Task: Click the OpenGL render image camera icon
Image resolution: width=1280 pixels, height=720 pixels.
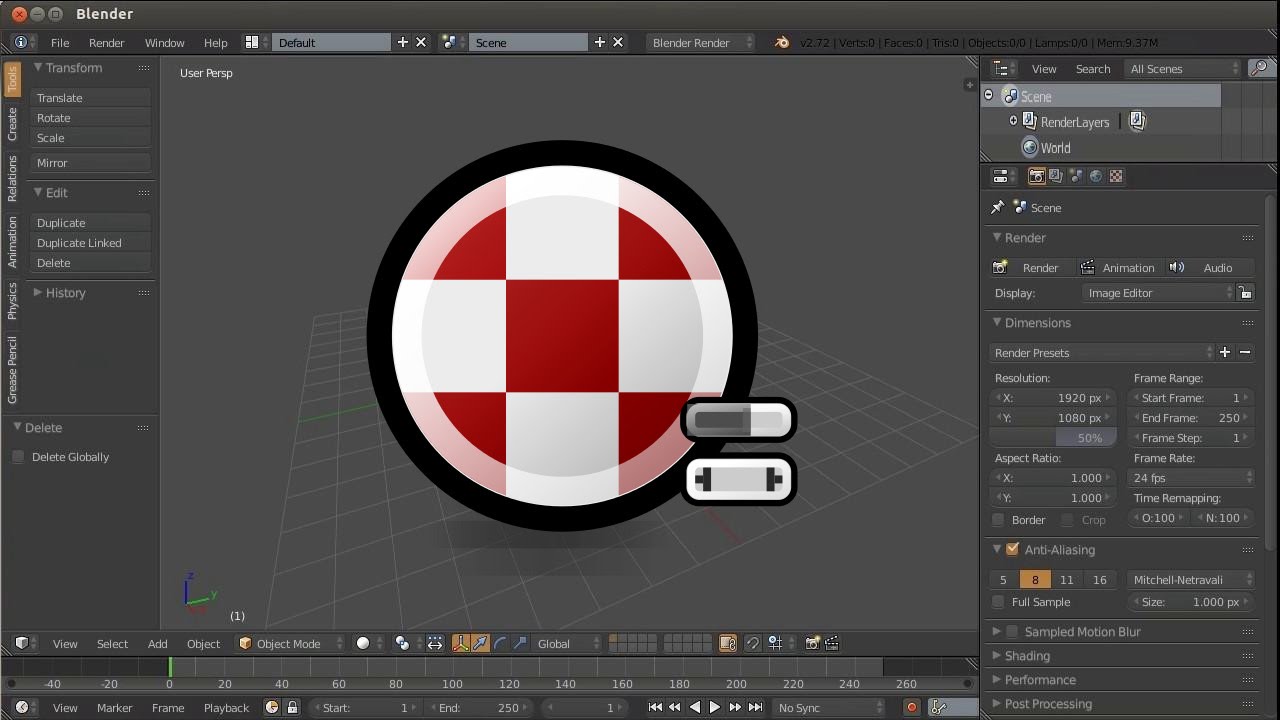Action: pyautogui.click(x=812, y=643)
